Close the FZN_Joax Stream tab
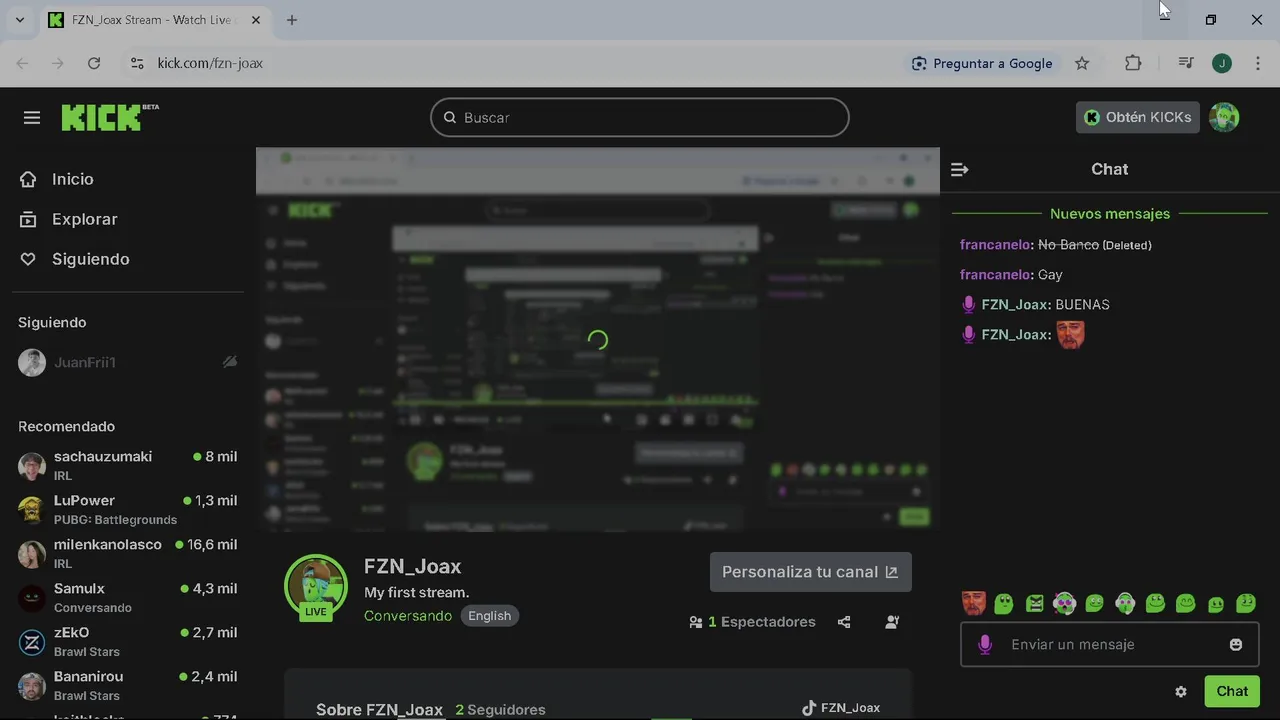The image size is (1280, 720). coord(256,20)
